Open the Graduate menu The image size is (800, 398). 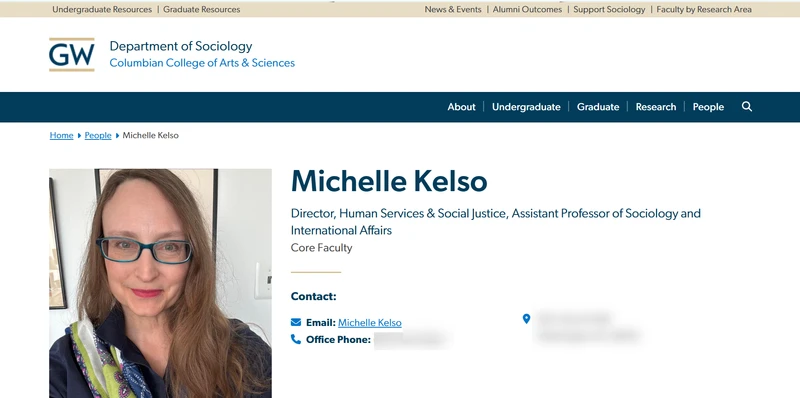click(598, 107)
